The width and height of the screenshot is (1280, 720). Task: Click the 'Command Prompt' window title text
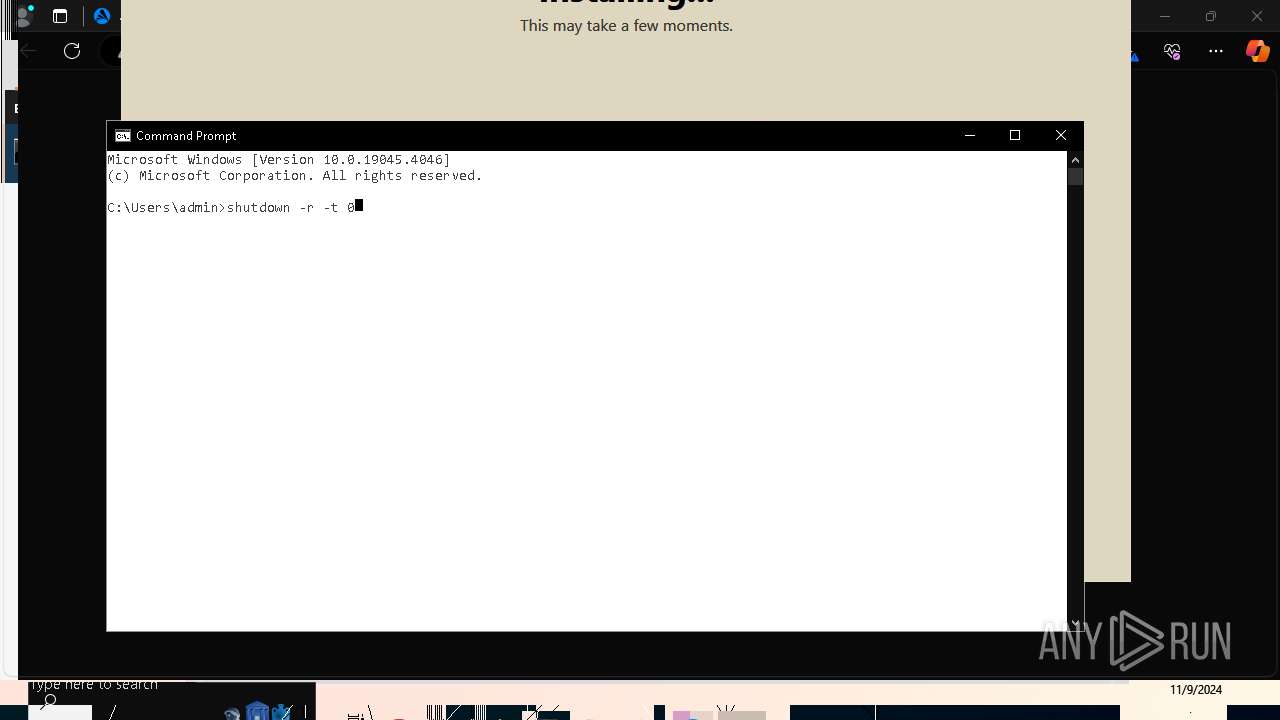186,136
